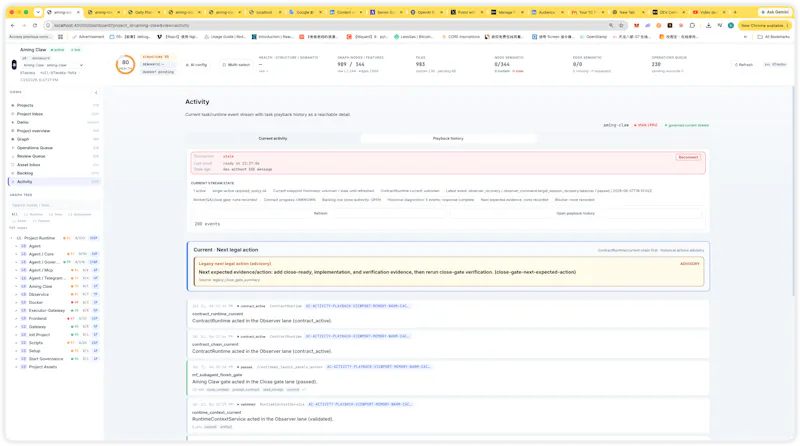Switch to localhost browser tab

264,12
